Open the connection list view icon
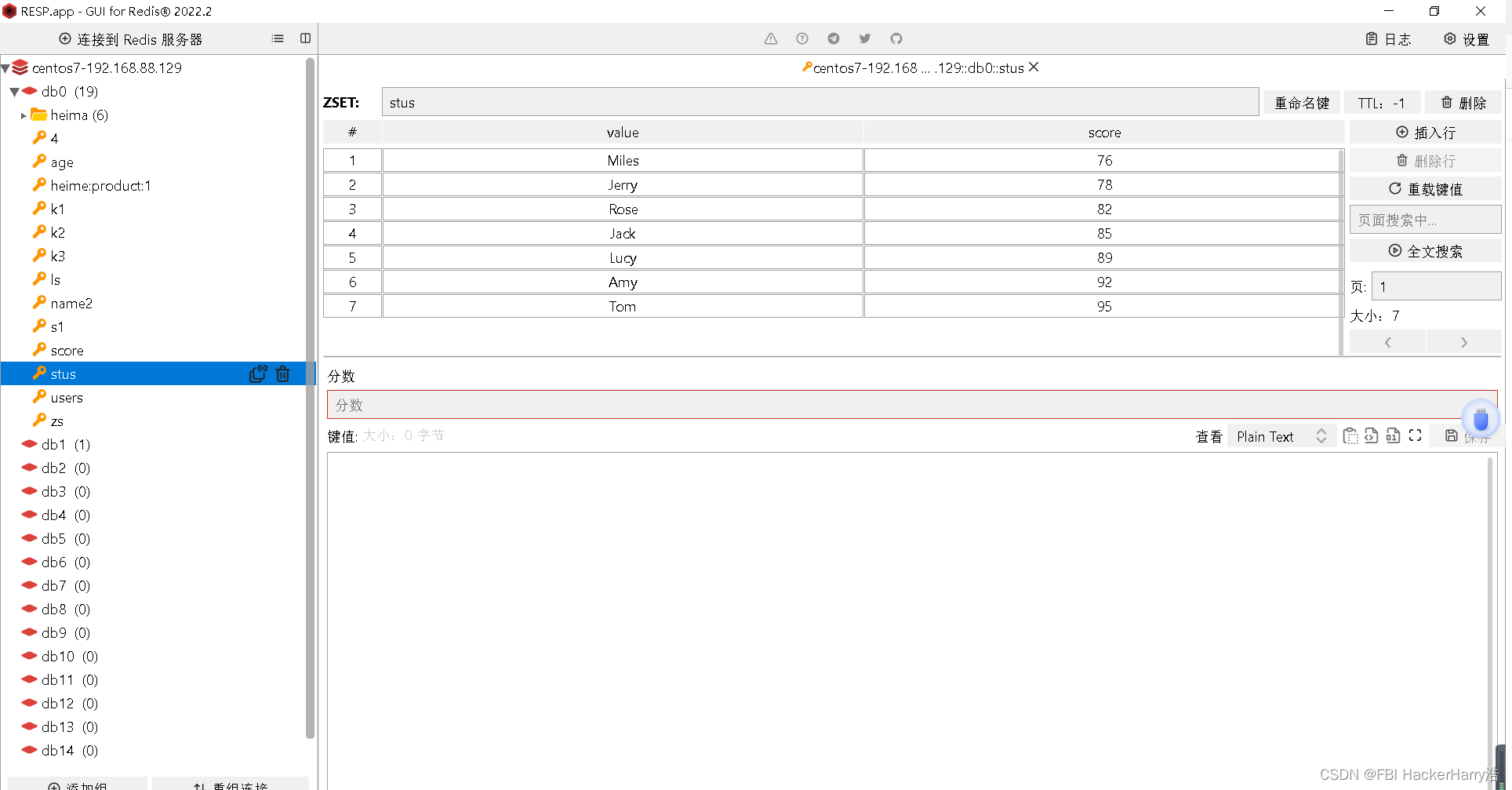The height and width of the screenshot is (790, 1512). 278,38
